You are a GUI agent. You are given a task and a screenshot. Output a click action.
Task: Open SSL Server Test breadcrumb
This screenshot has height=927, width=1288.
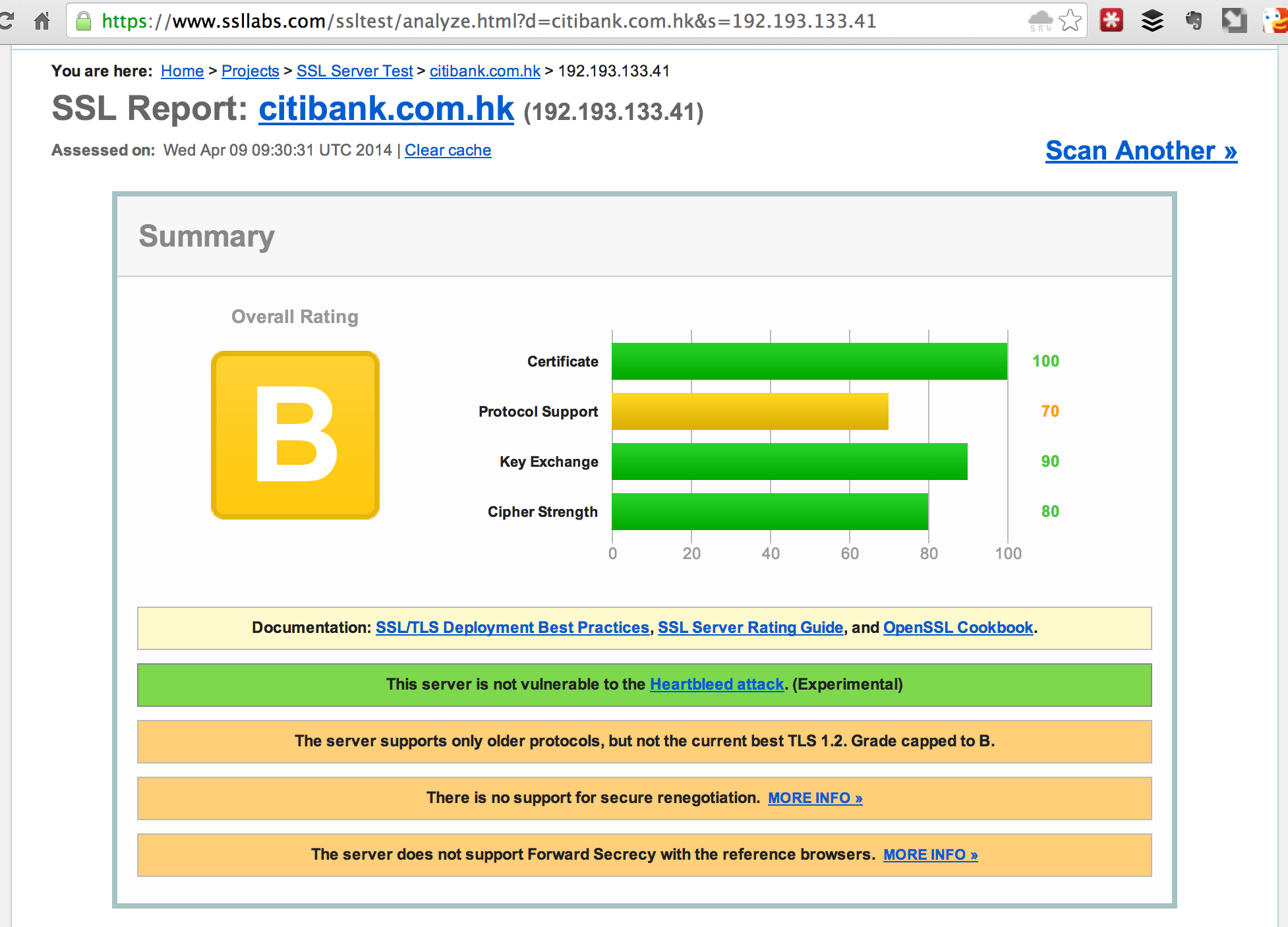(x=354, y=71)
